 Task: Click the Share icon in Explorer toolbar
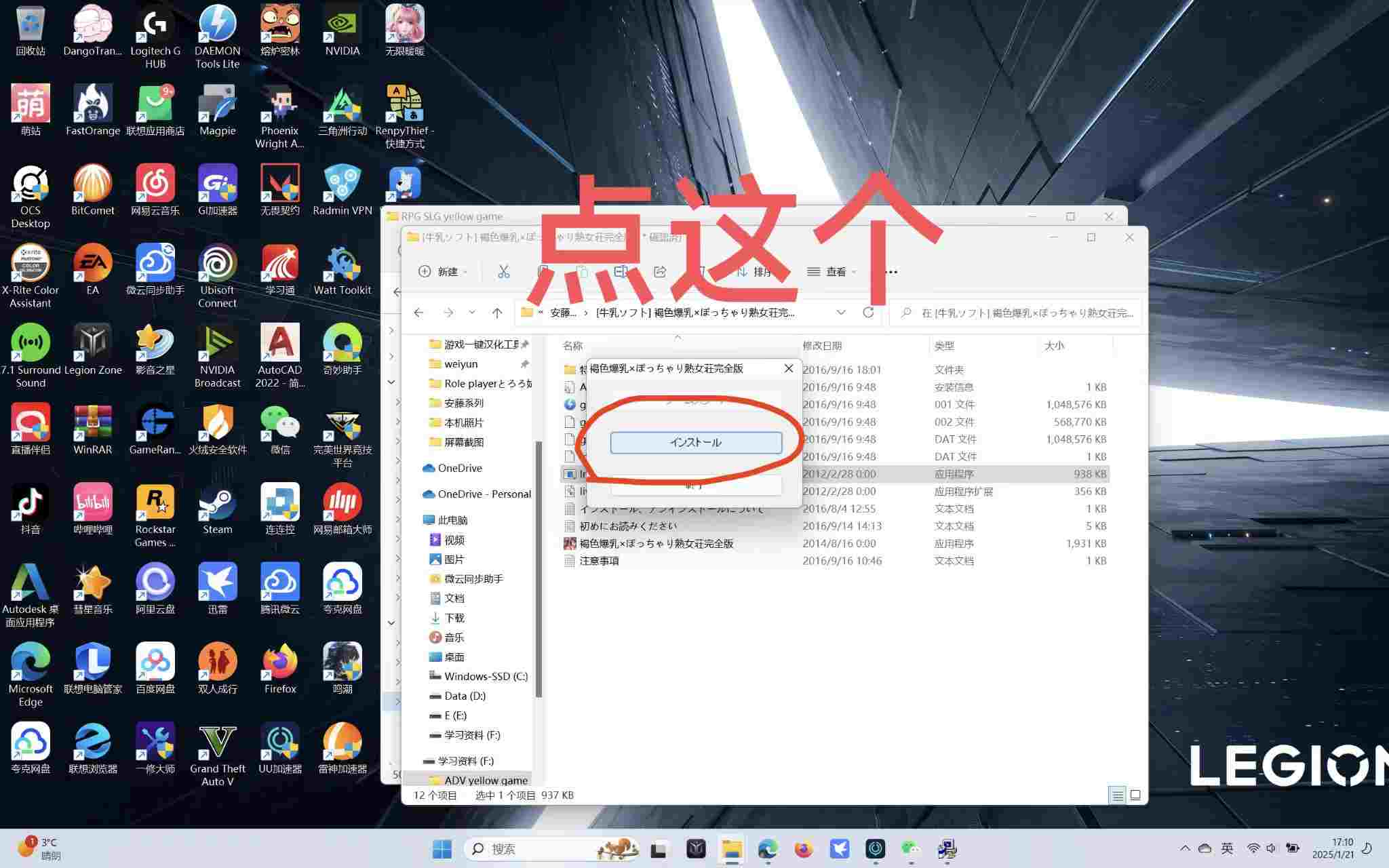(x=658, y=271)
